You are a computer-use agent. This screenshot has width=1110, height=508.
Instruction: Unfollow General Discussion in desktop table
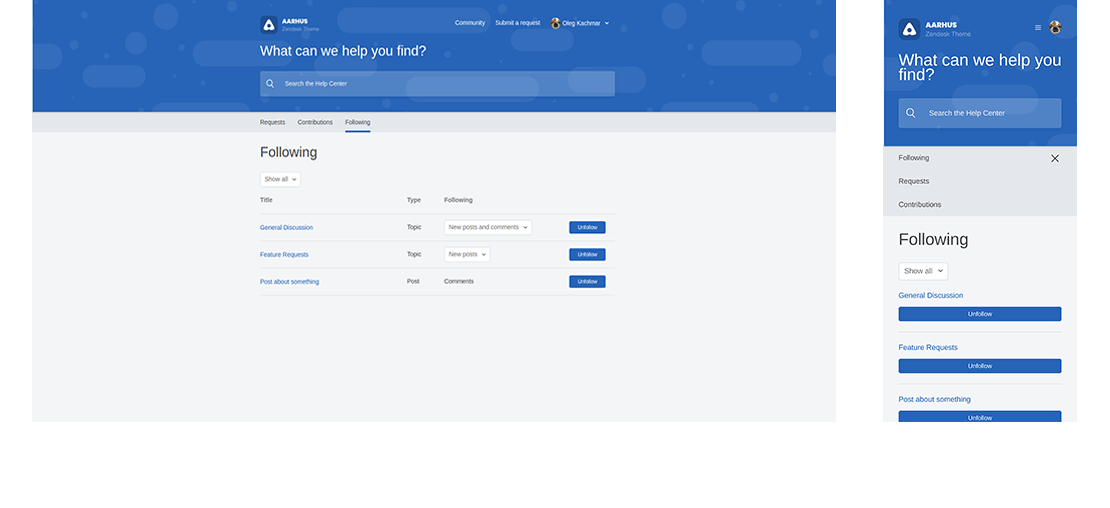click(587, 227)
